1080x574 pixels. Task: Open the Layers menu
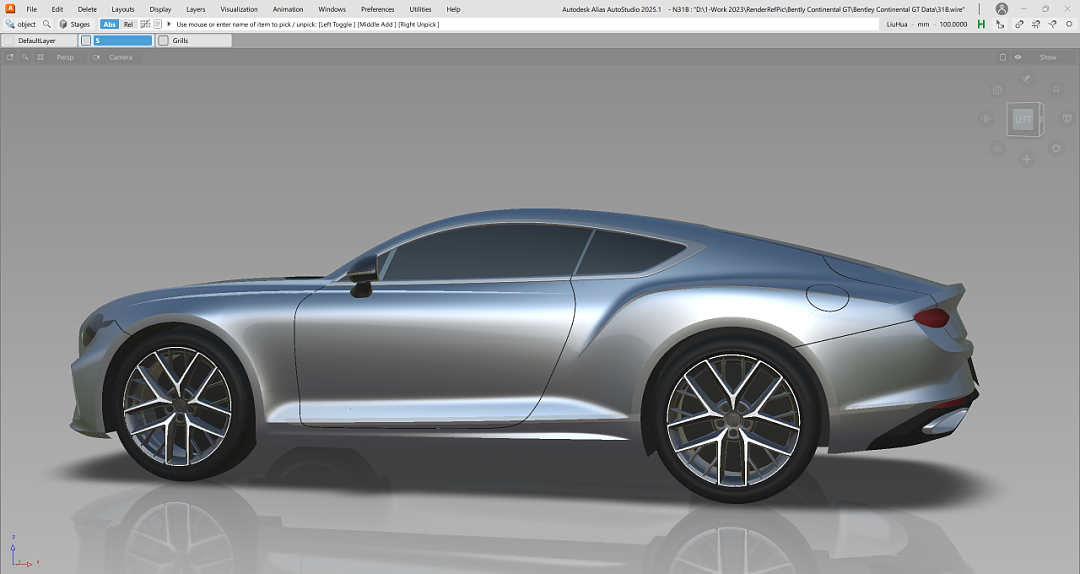[x=196, y=9]
